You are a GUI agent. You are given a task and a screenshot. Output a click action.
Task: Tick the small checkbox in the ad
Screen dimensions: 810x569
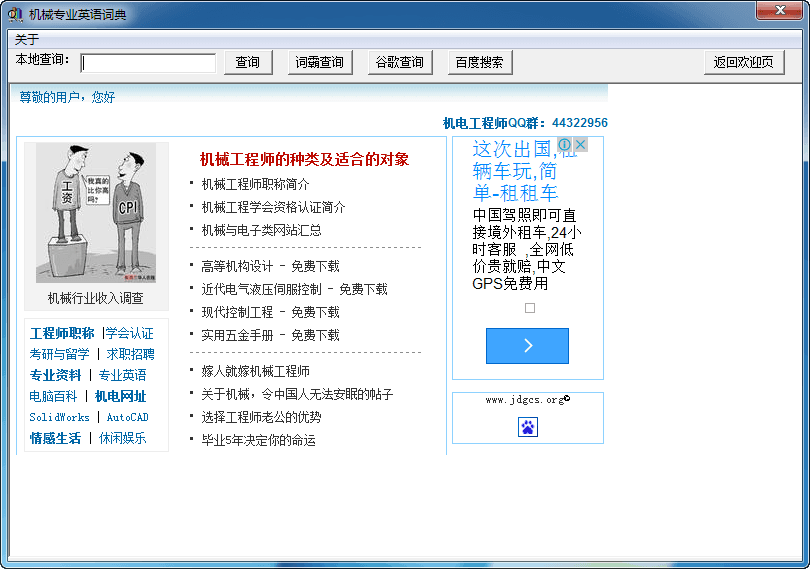coord(530,308)
